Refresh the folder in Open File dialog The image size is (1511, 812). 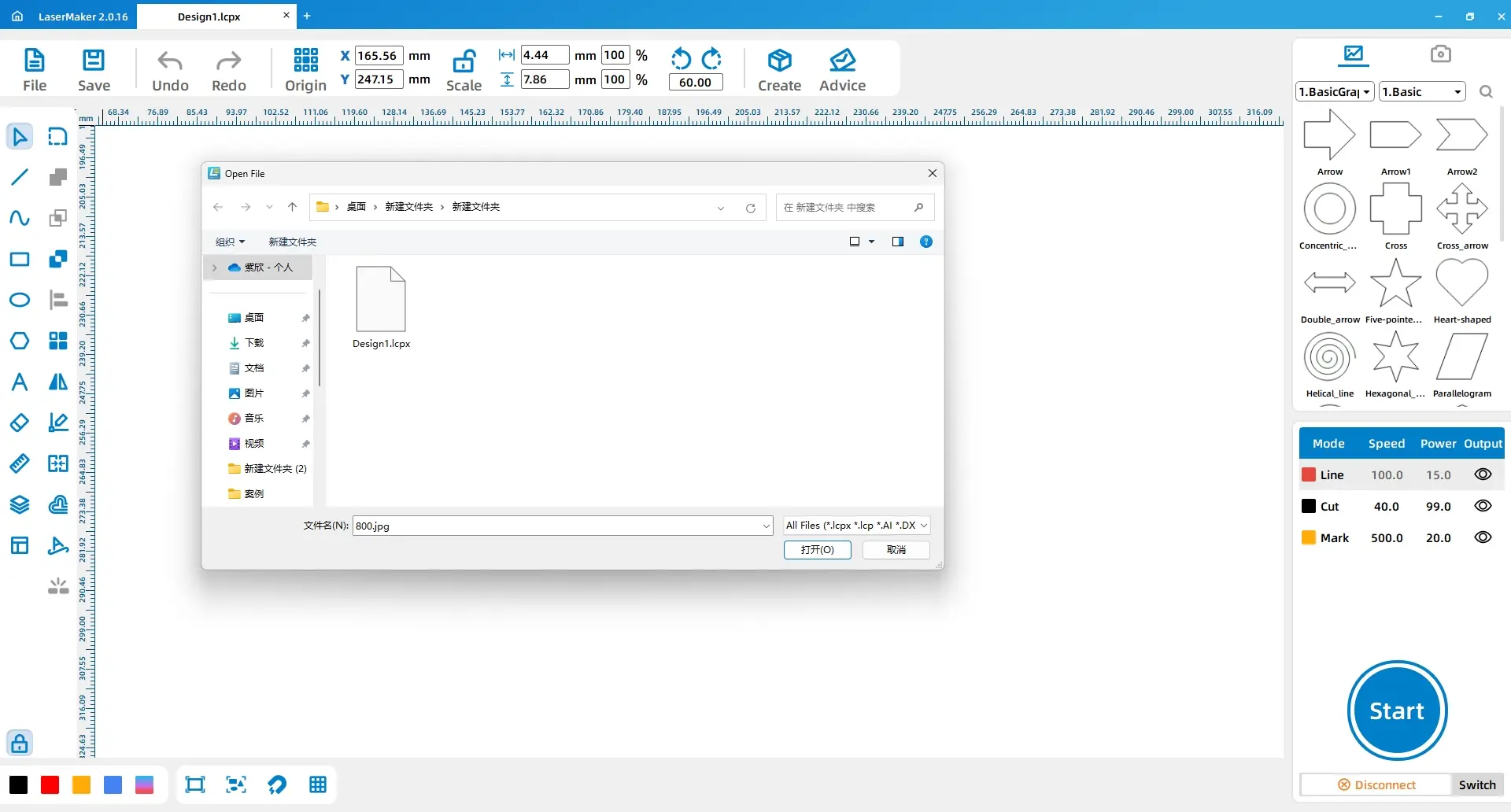pyautogui.click(x=751, y=208)
